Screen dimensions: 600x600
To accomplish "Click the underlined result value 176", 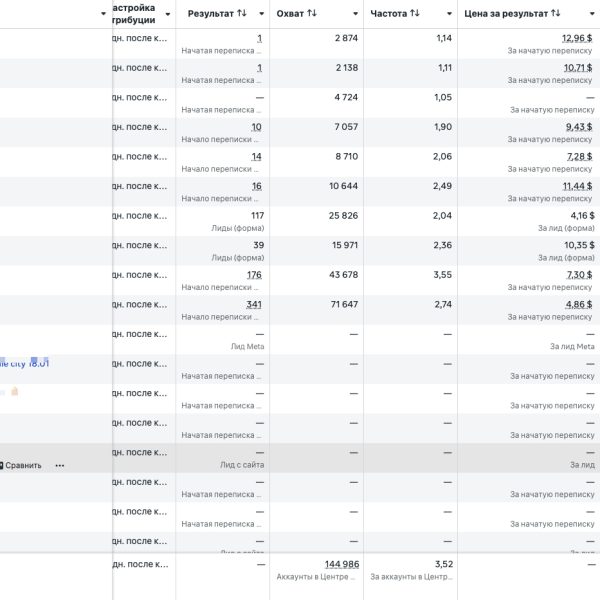I will [x=253, y=274].
